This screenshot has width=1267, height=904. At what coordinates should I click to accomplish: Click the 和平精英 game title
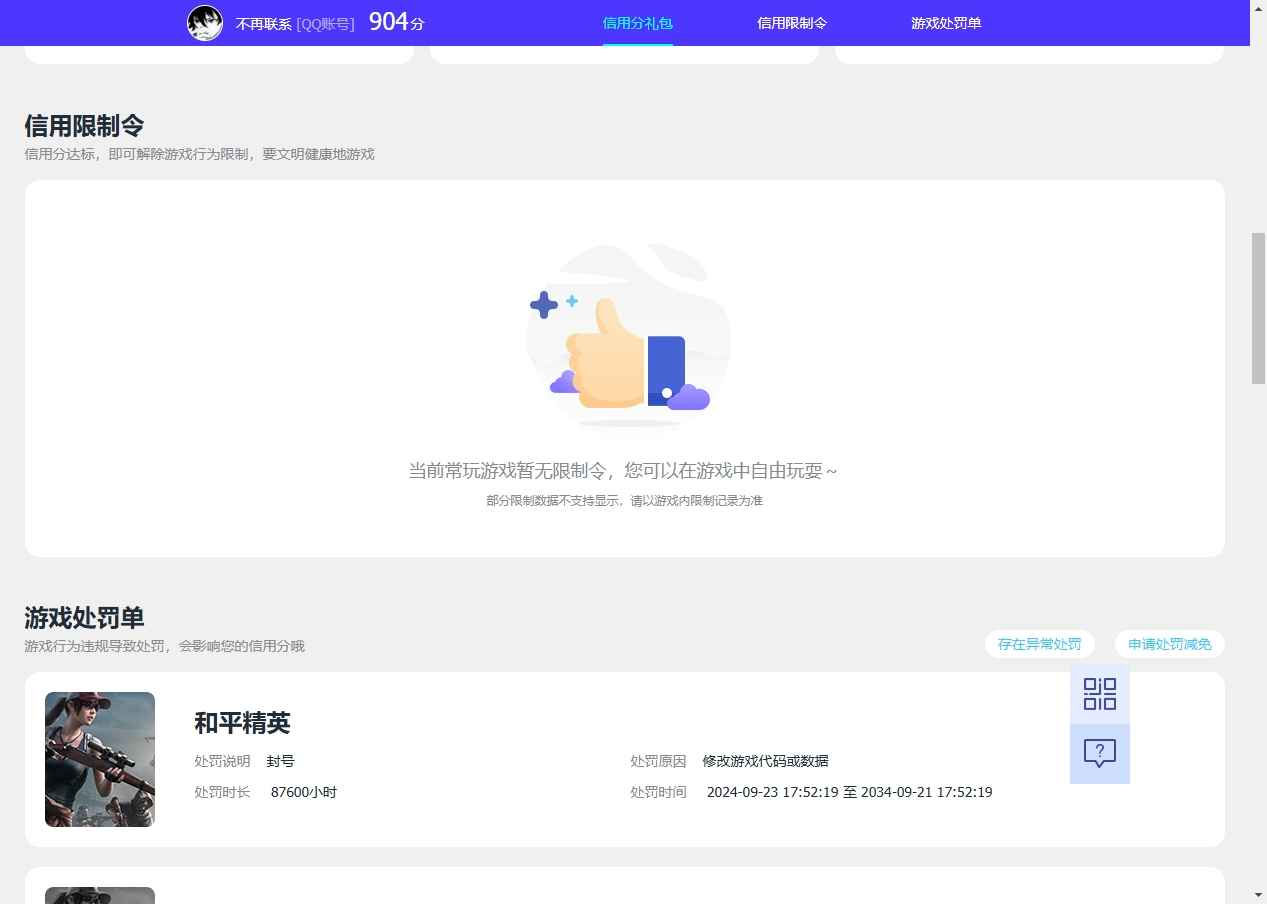(242, 723)
